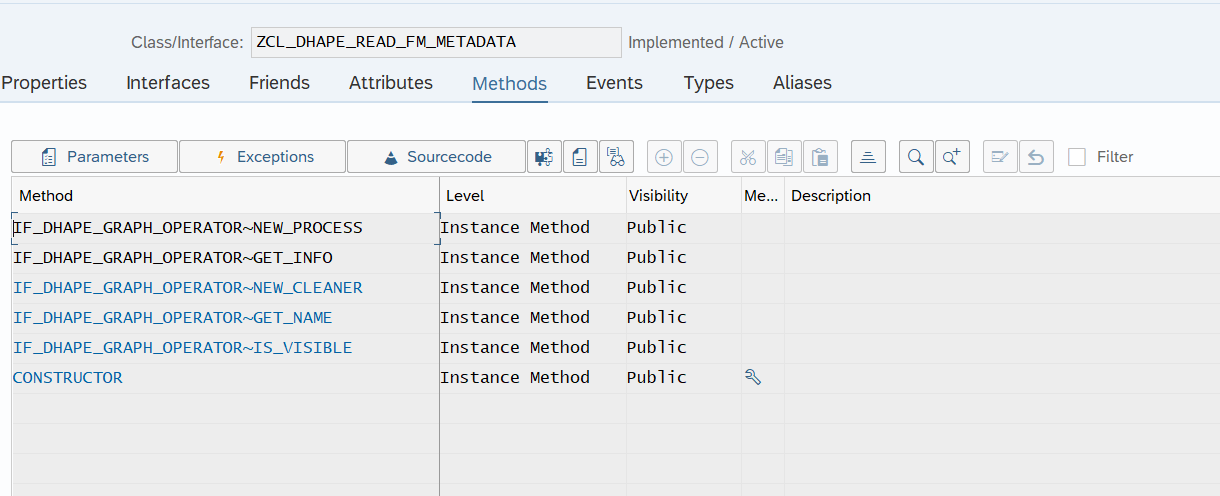Click the document page icon in toolbar
The image size is (1220, 496).
pyautogui.click(x=579, y=157)
